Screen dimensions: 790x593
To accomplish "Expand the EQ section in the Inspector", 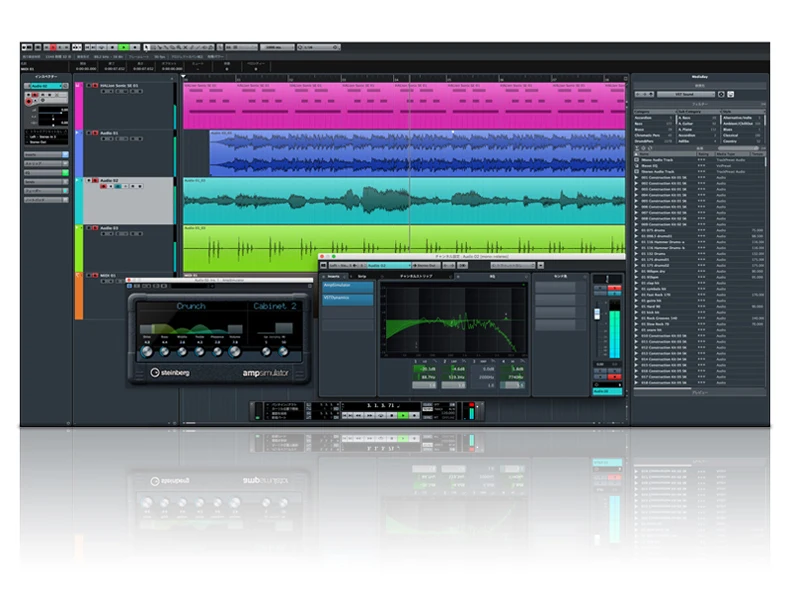I will pos(46,173).
